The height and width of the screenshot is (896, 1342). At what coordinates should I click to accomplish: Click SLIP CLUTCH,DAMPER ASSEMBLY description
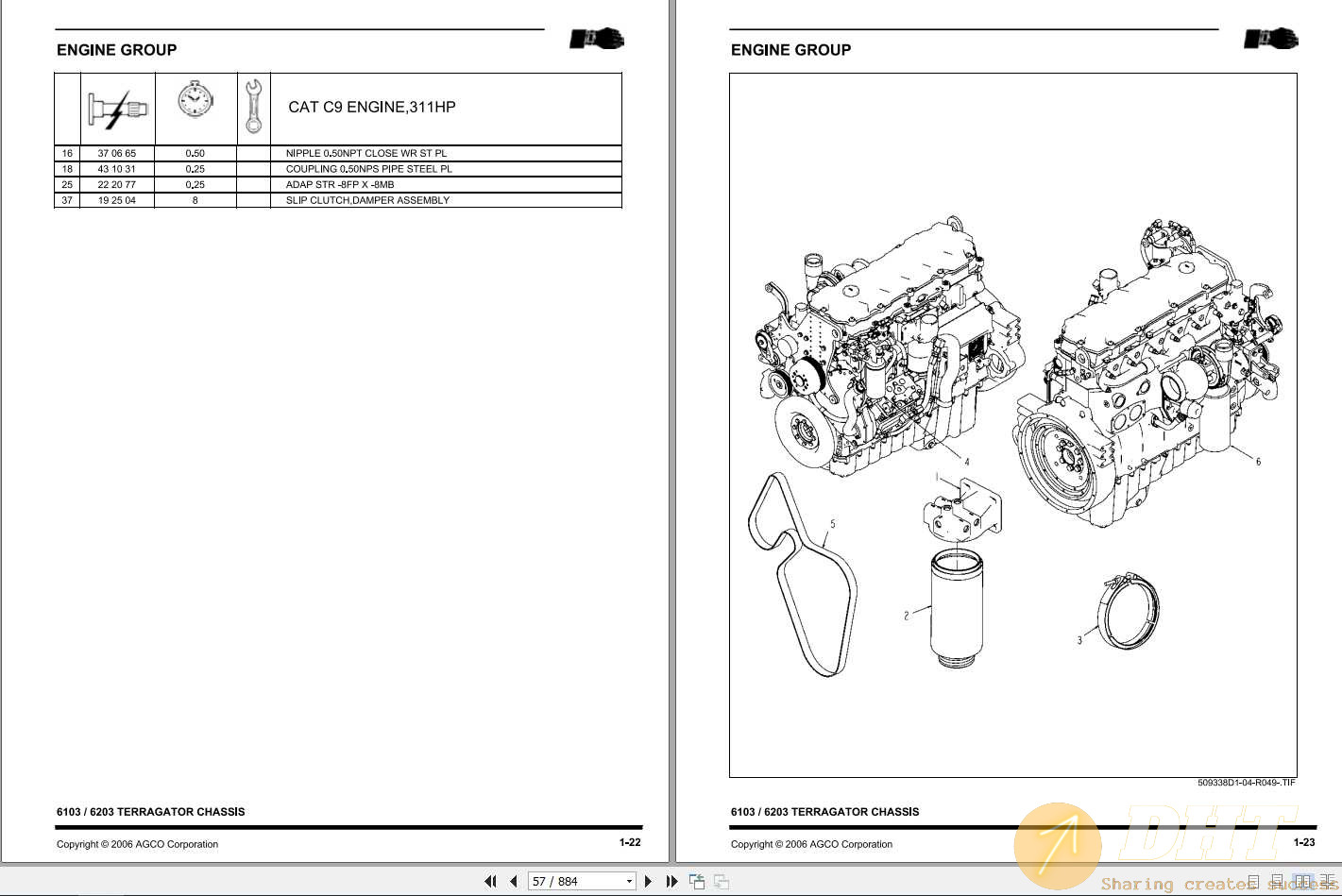pos(367,200)
